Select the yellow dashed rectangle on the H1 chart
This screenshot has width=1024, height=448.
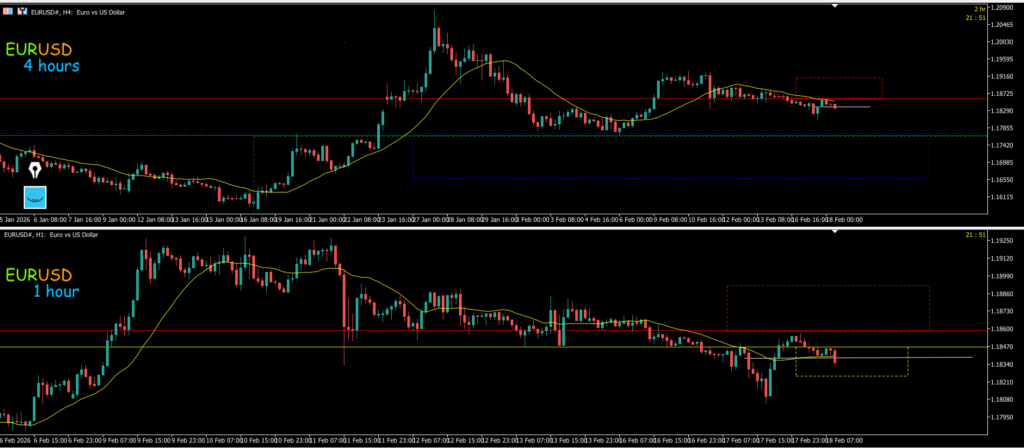click(852, 362)
